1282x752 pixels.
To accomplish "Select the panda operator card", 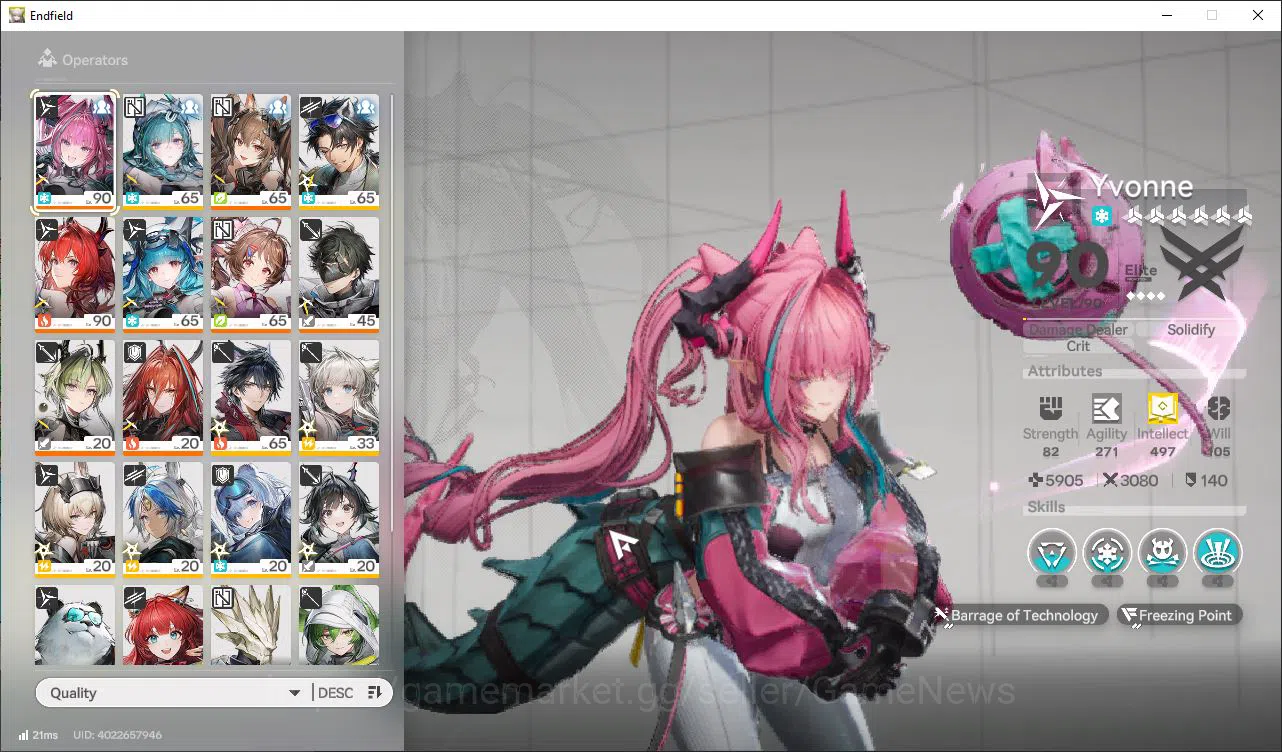I will (x=75, y=625).
